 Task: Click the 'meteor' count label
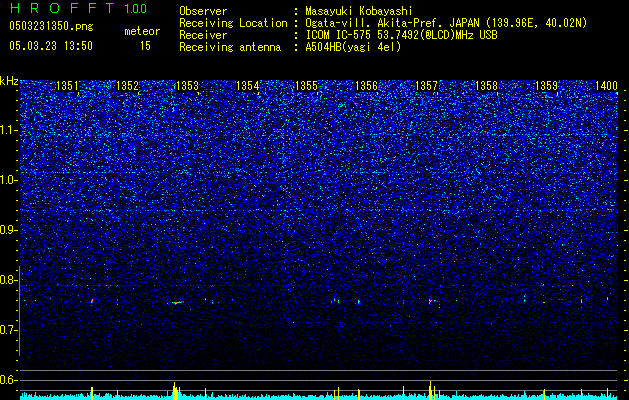point(142,31)
